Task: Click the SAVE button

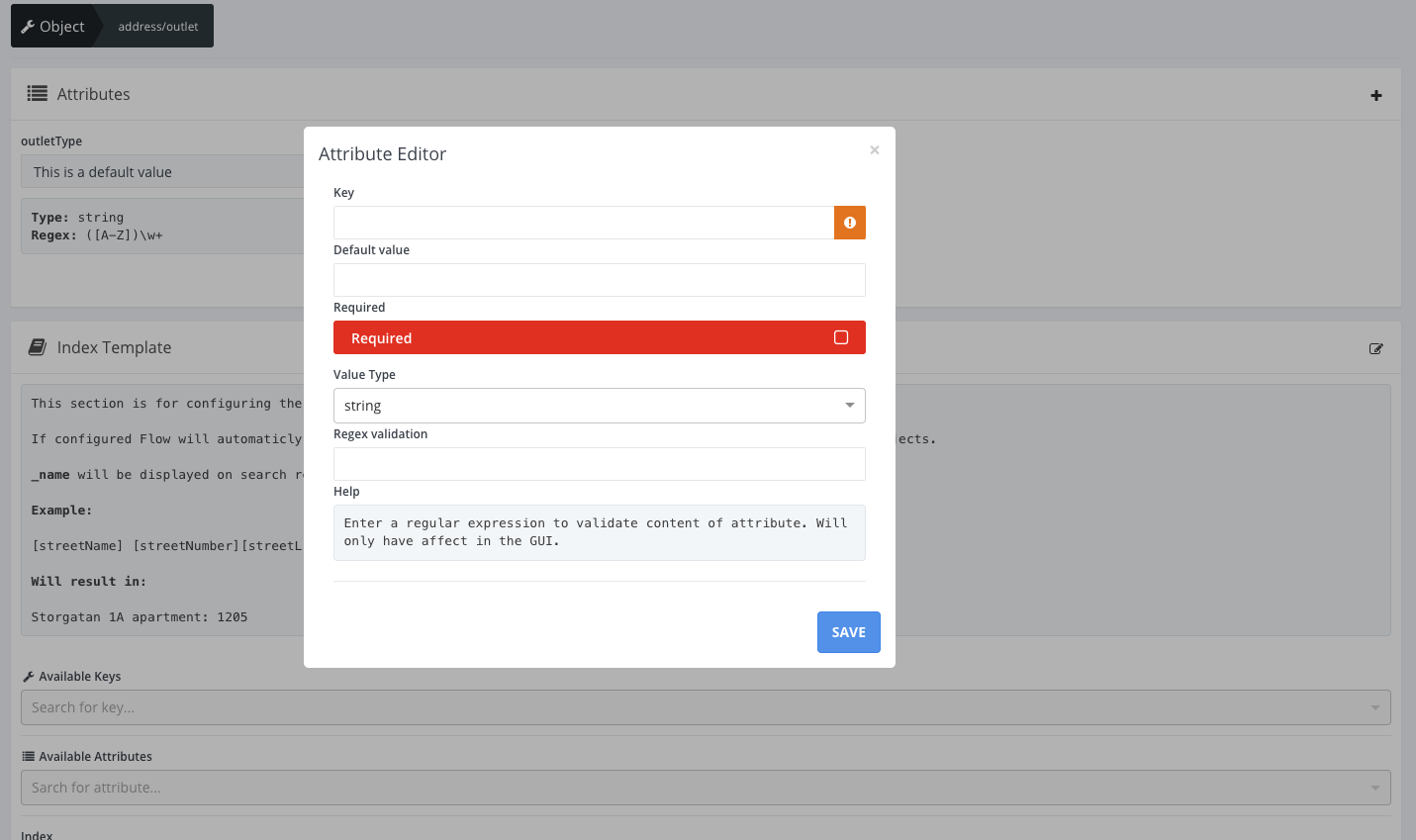Action: [849, 632]
